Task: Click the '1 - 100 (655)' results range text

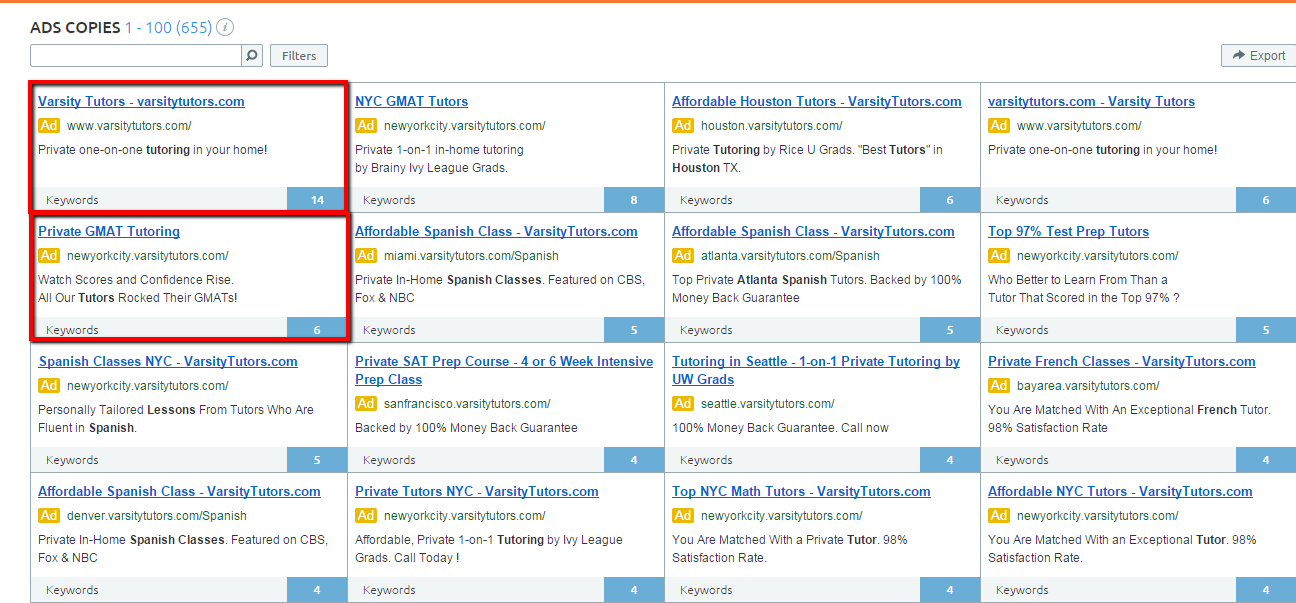Action: [168, 28]
